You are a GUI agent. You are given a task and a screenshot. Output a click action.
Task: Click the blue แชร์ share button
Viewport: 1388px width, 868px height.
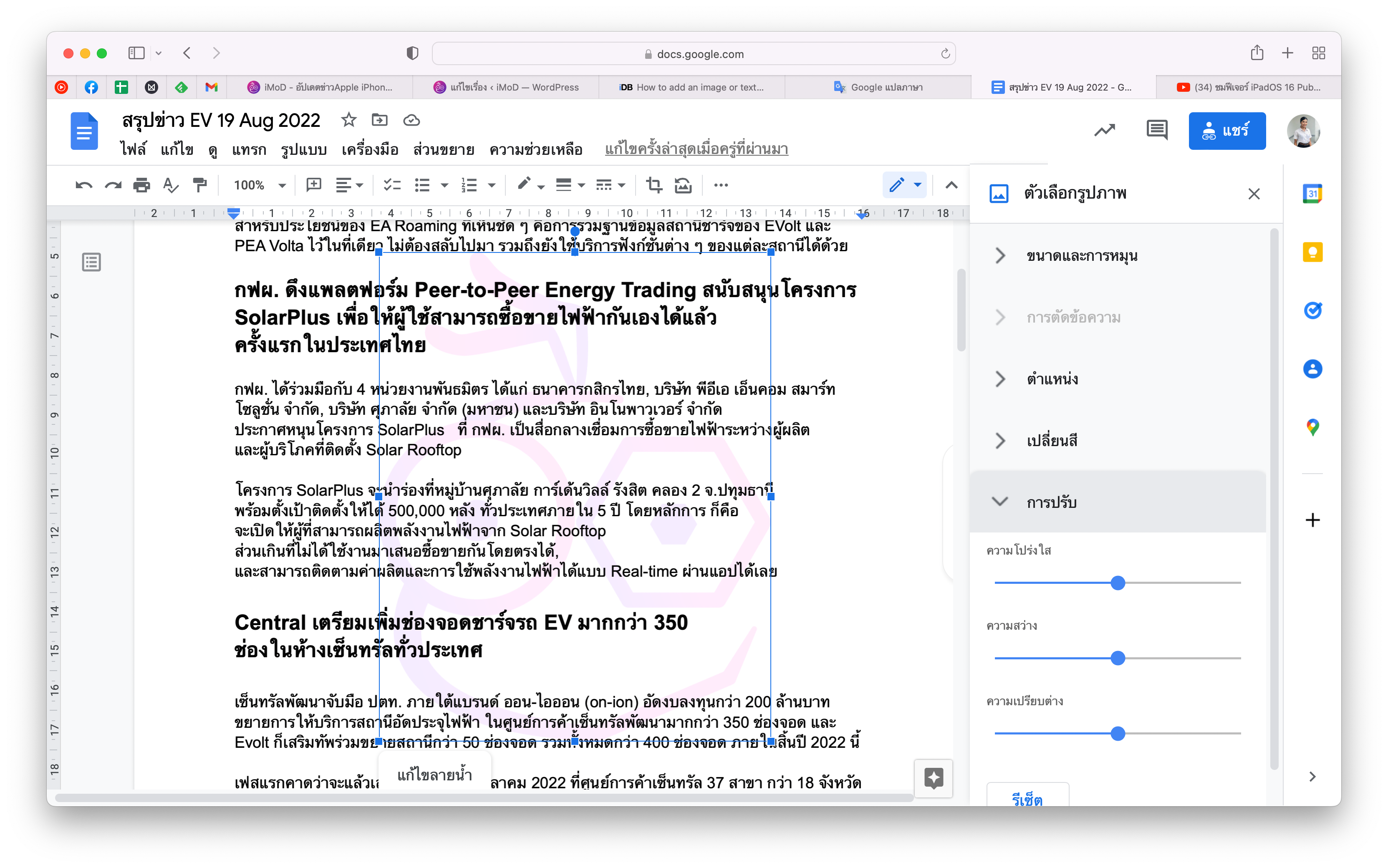pyautogui.click(x=1226, y=131)
